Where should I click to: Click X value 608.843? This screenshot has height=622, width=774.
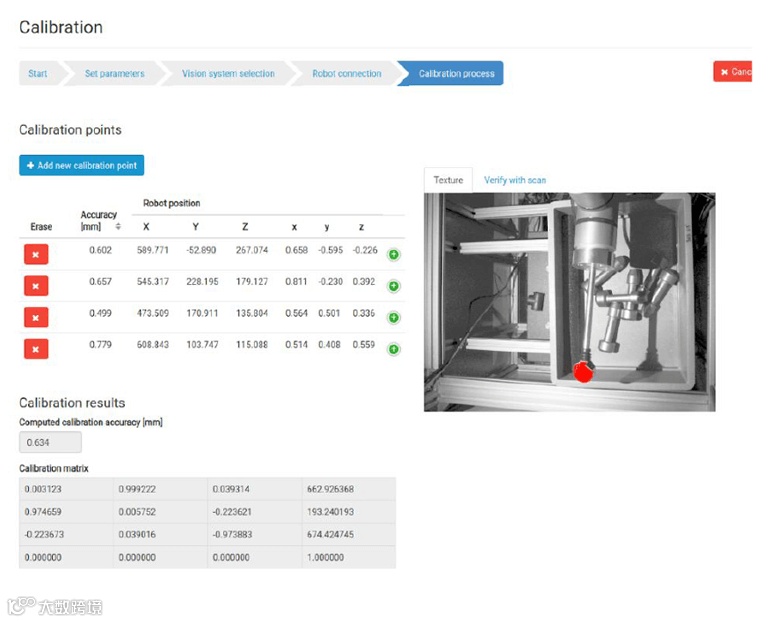tap(153, 345)
